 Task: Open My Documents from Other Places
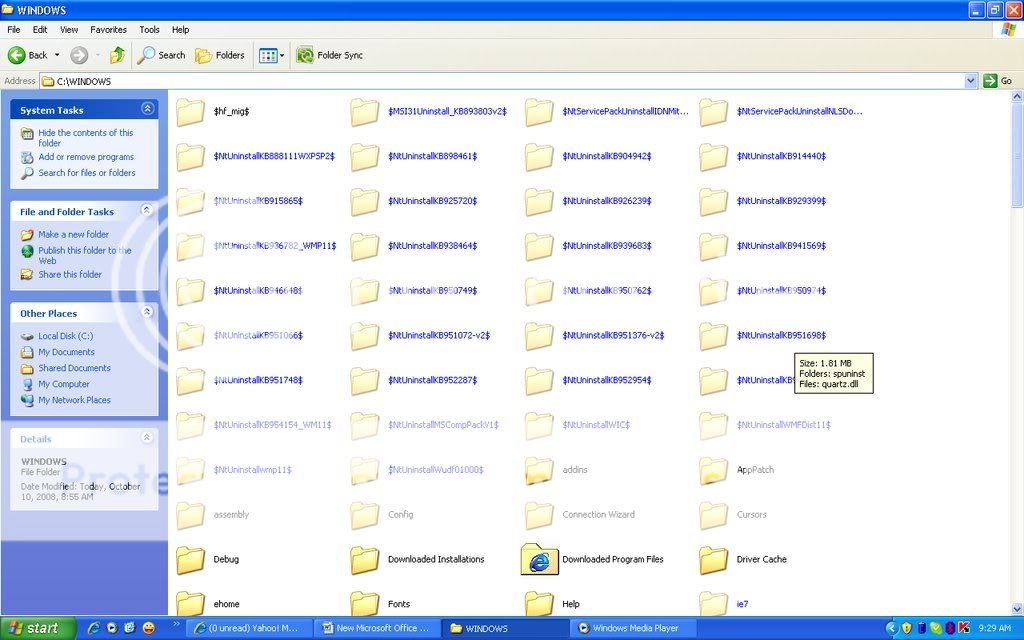66,352
